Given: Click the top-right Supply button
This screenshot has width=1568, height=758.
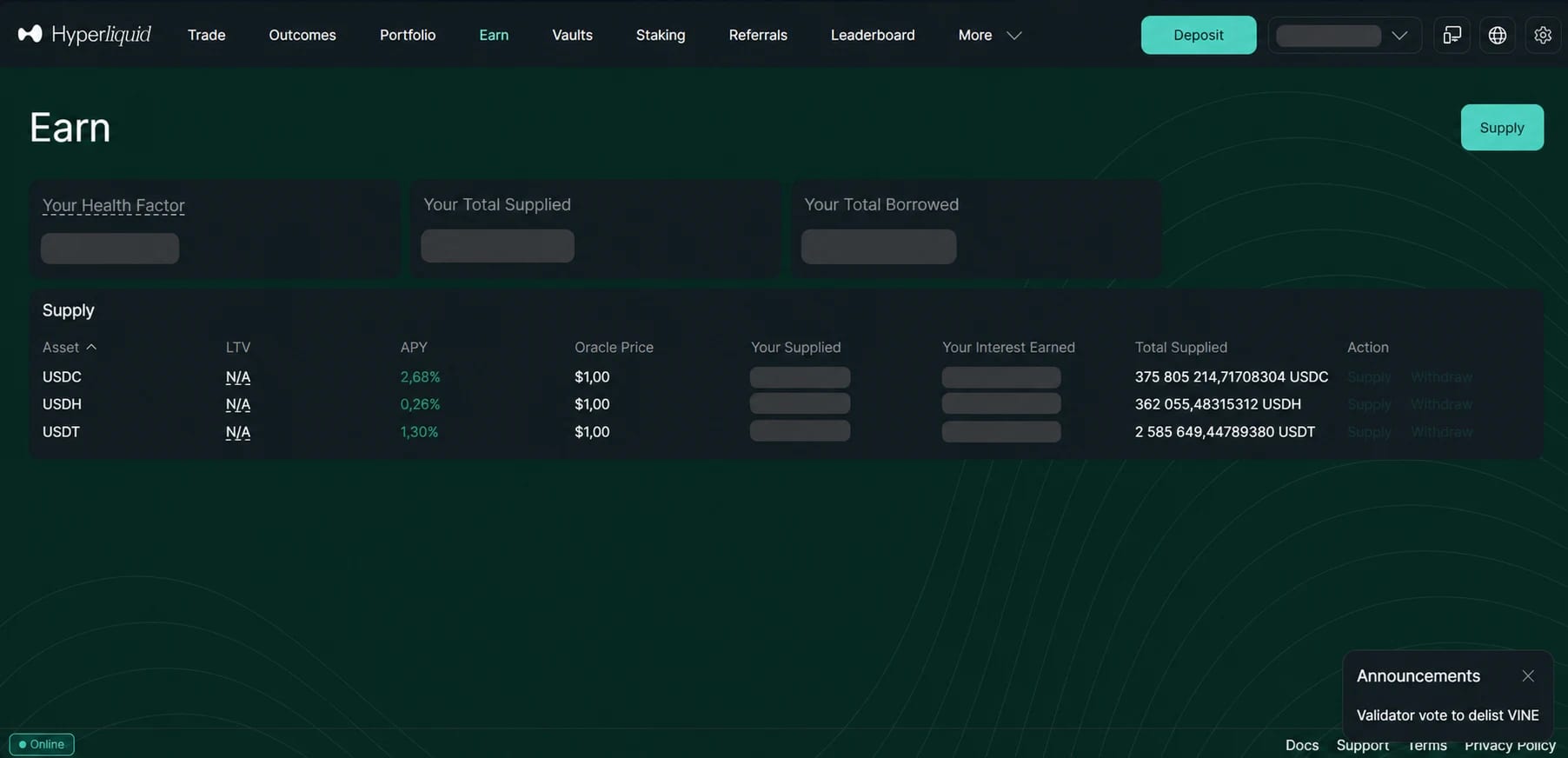Looking at the screenshot, I should pyautogui.click(x=1502, y=127).
